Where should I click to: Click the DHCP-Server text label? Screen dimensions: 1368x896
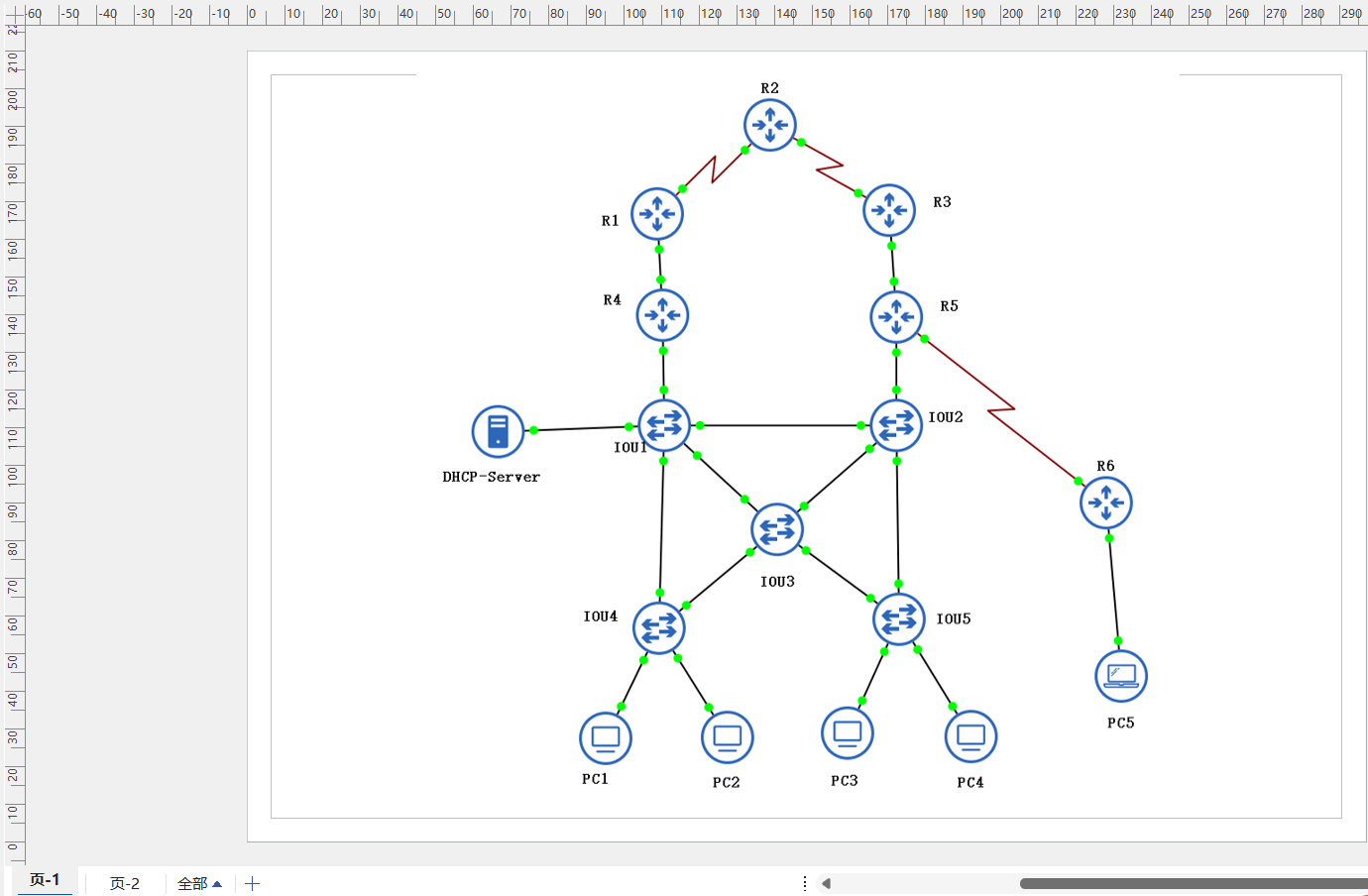tap(491, 477)
